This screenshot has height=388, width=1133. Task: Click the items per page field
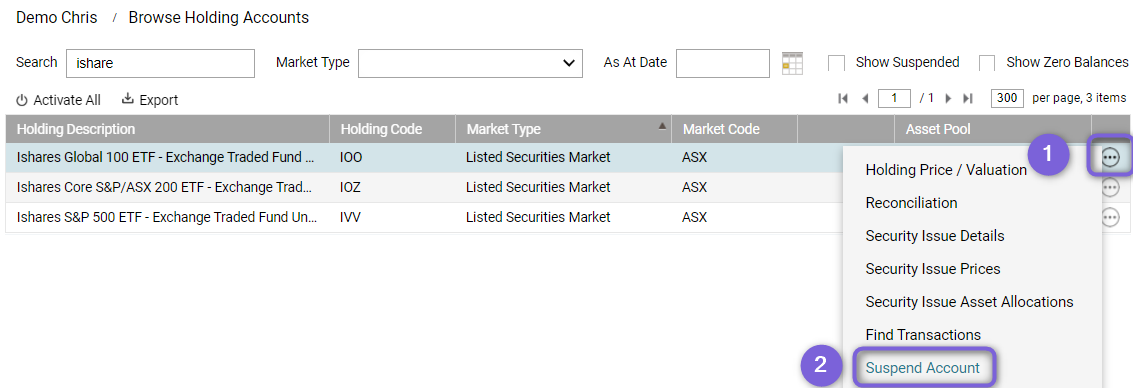(1008, 98)
